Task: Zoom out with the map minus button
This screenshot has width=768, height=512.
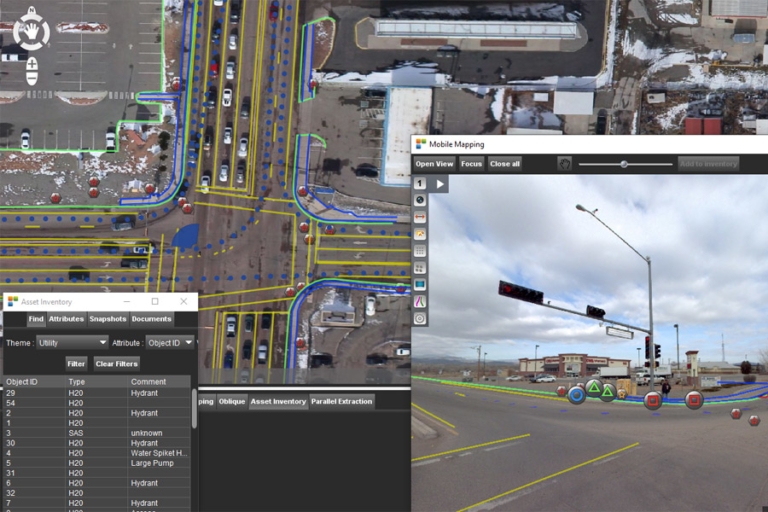Action: coord(31,77)
